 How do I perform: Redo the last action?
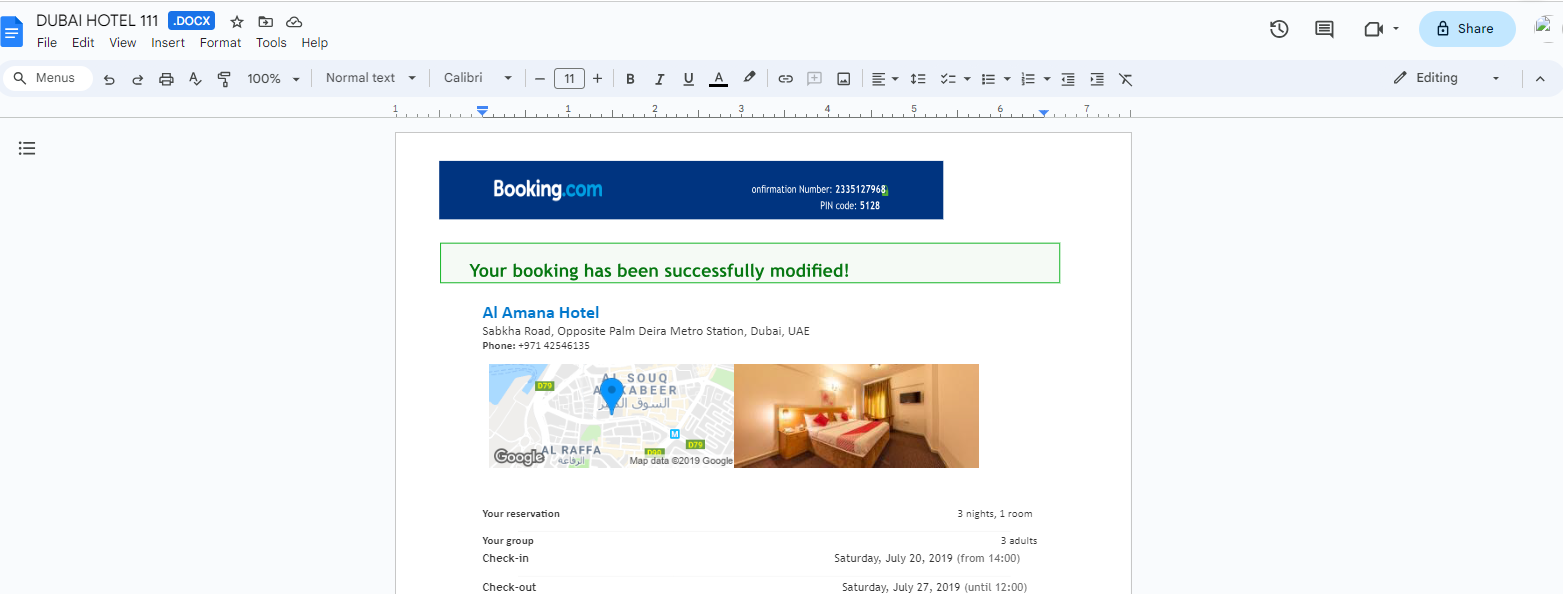[138, 79]
